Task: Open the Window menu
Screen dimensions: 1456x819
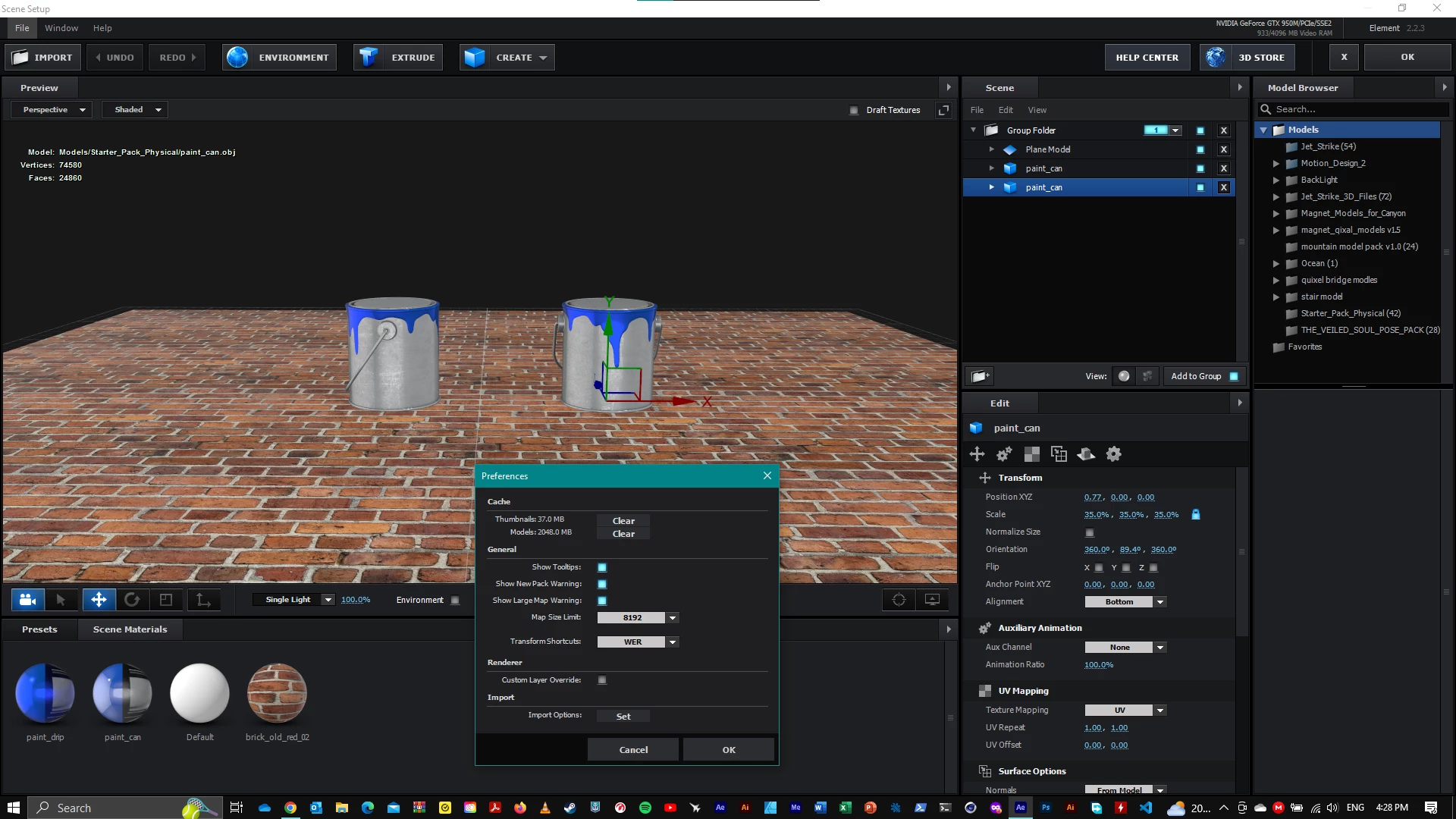Action: (61, 28)
